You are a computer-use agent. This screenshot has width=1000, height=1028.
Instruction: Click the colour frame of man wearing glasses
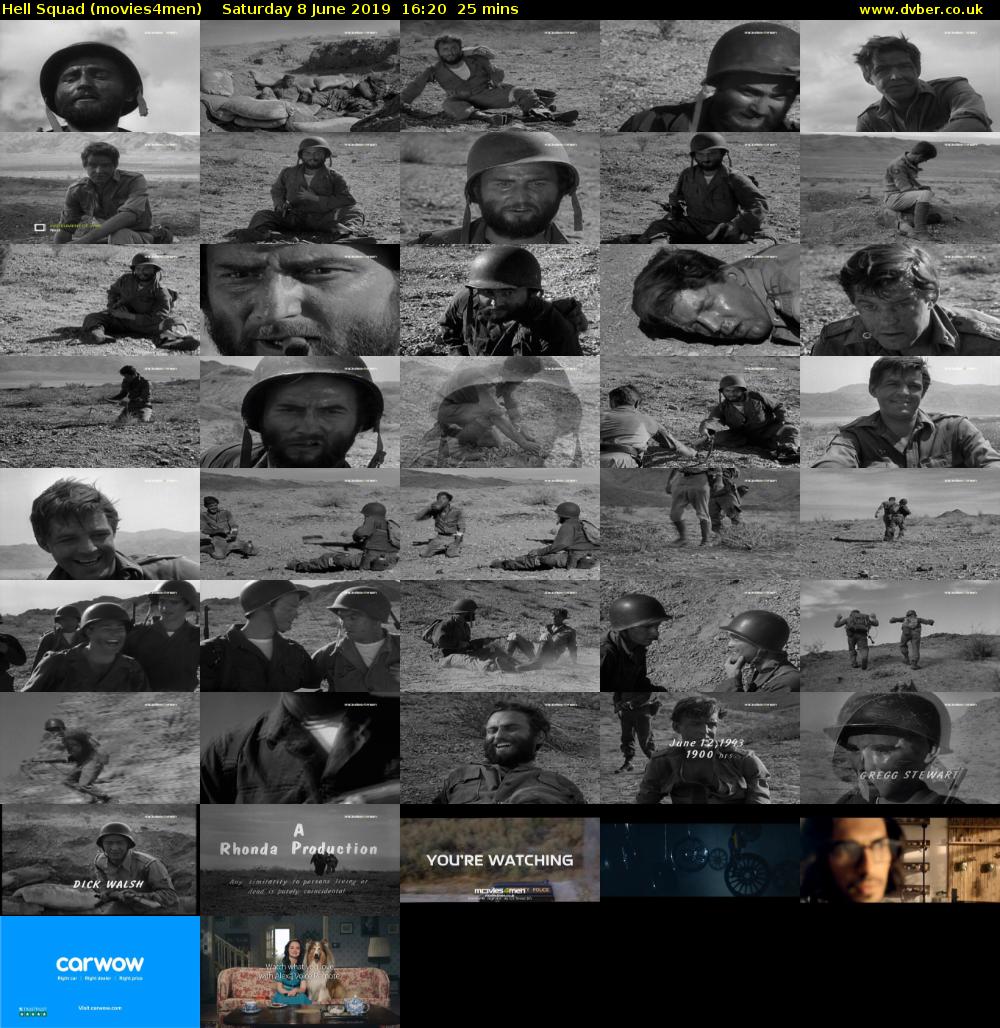coord(900,859)
